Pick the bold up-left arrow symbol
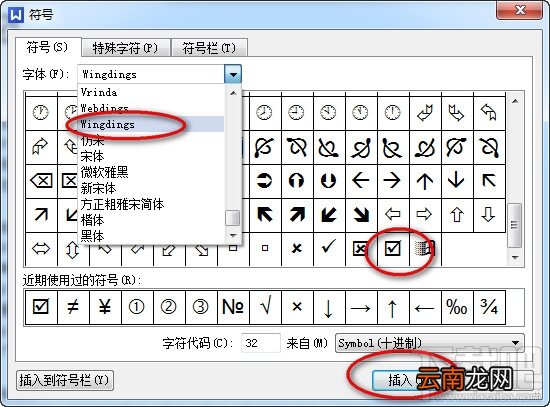Viewport: 550px width, 407px height. [265, 215]
